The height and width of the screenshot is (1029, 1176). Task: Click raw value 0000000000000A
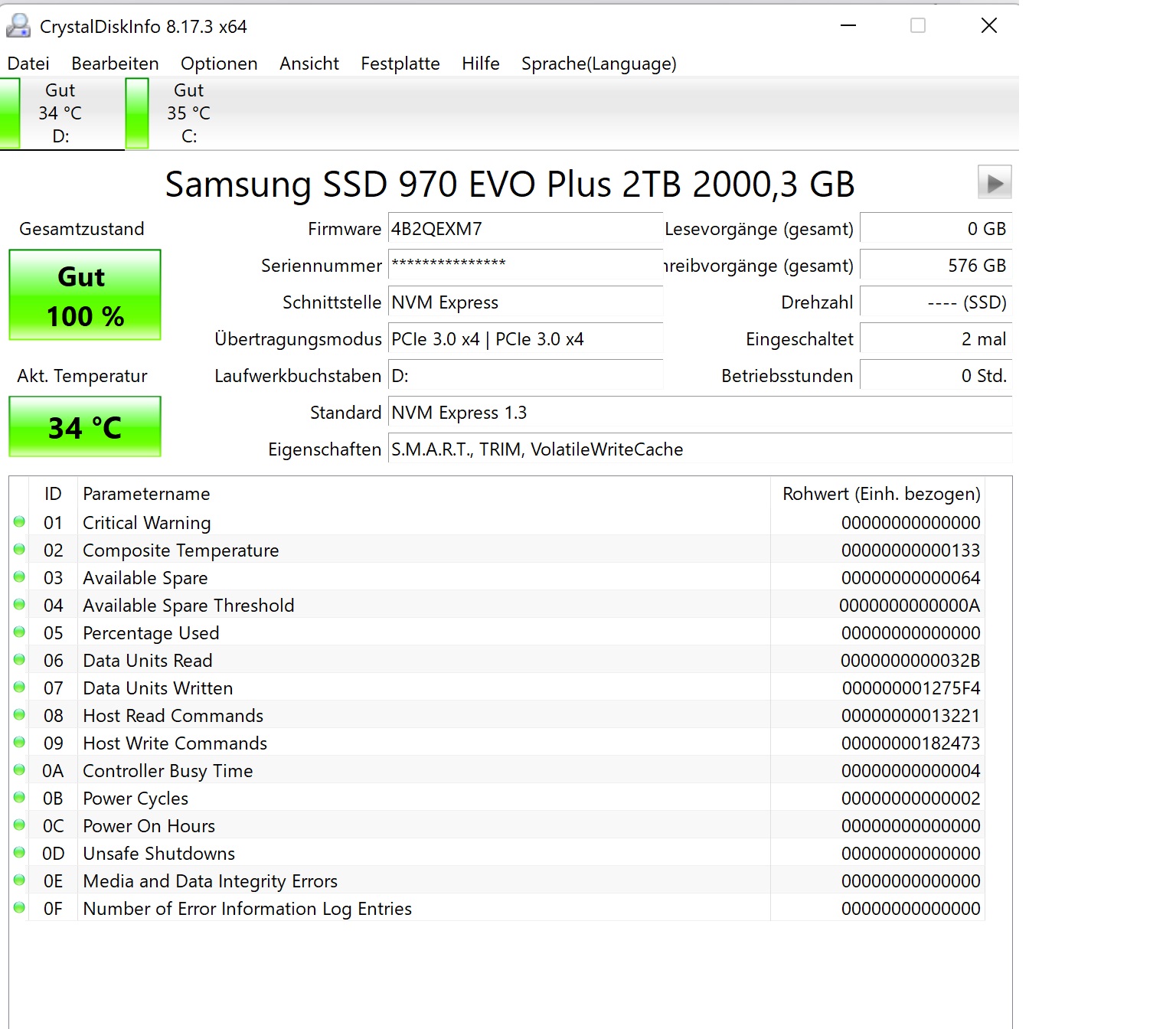coord(910,606)
